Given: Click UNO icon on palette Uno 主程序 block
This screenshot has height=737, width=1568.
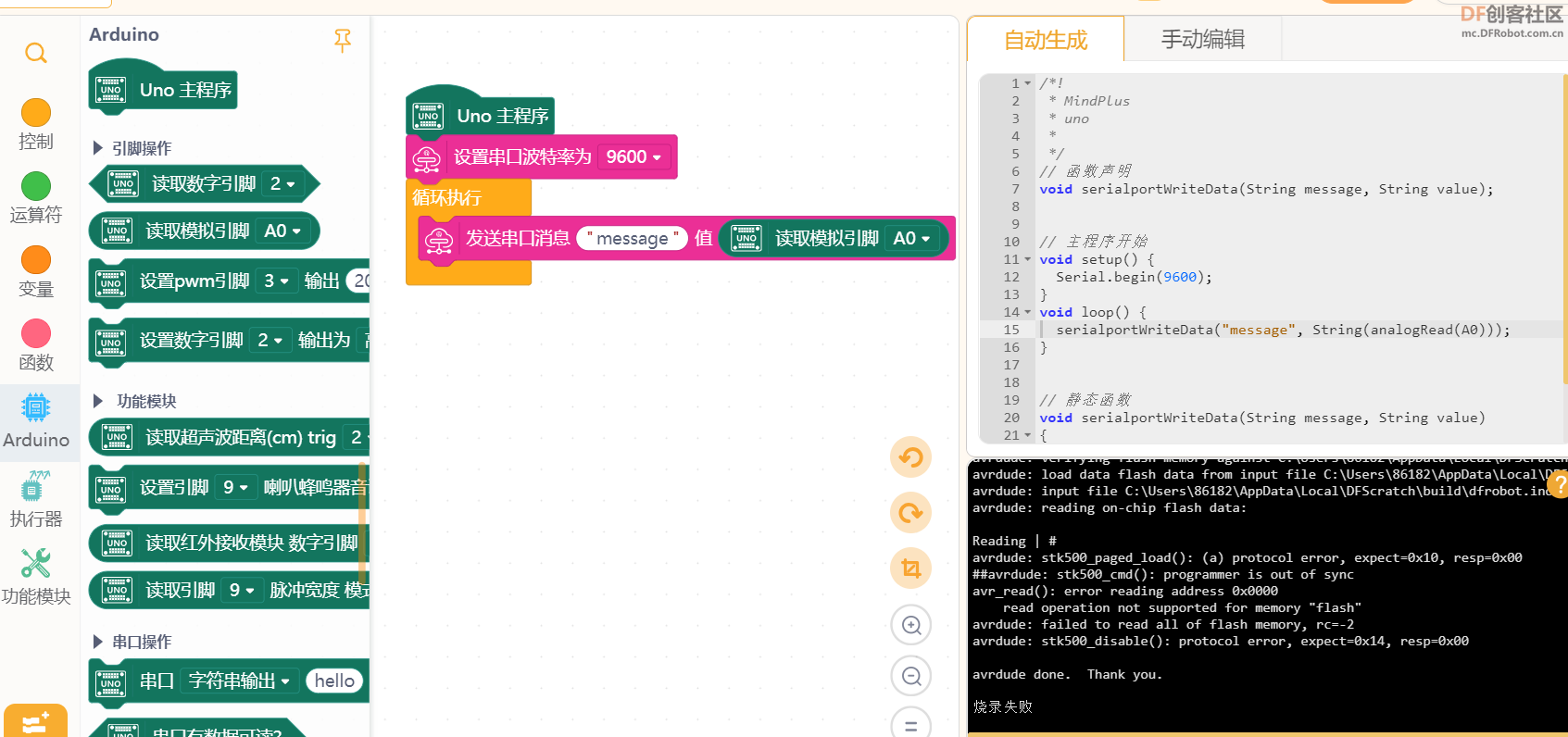Looking at the screenshot, I should [110, 90].
